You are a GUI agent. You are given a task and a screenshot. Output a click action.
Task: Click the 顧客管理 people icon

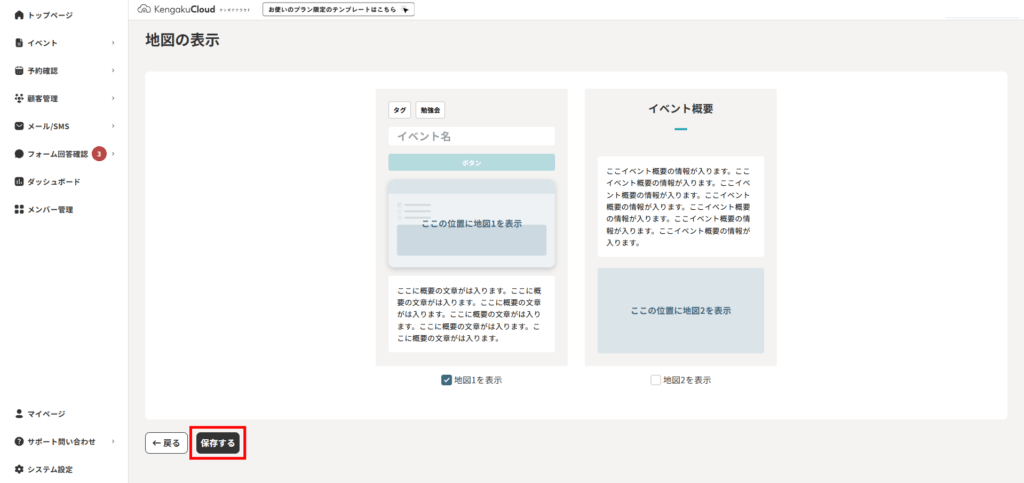tap(19, 98)
